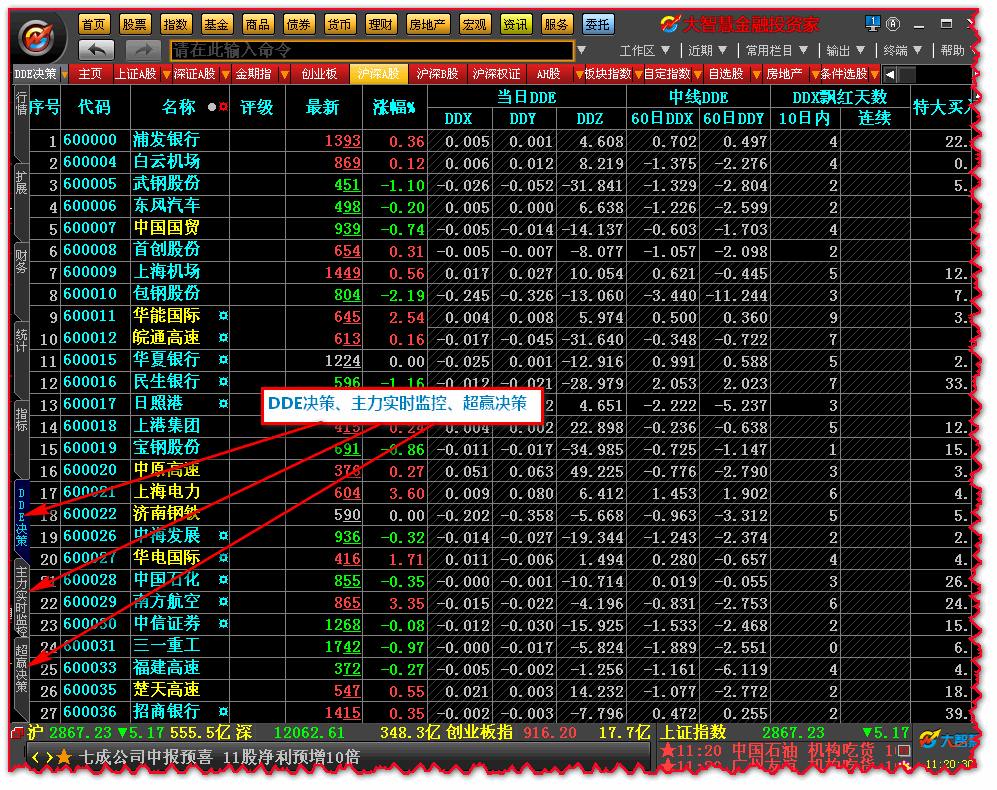
Task: Click the small red icon before 沪 index
Action: coord(18,733)
